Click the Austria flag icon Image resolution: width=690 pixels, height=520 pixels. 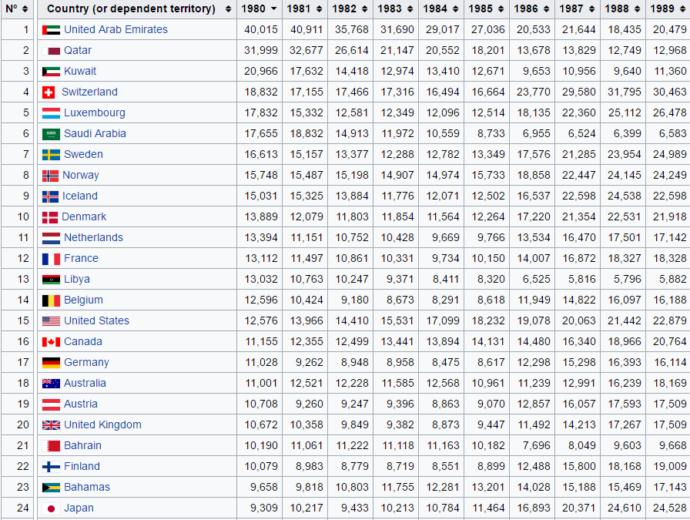click(x=51, y=404)
